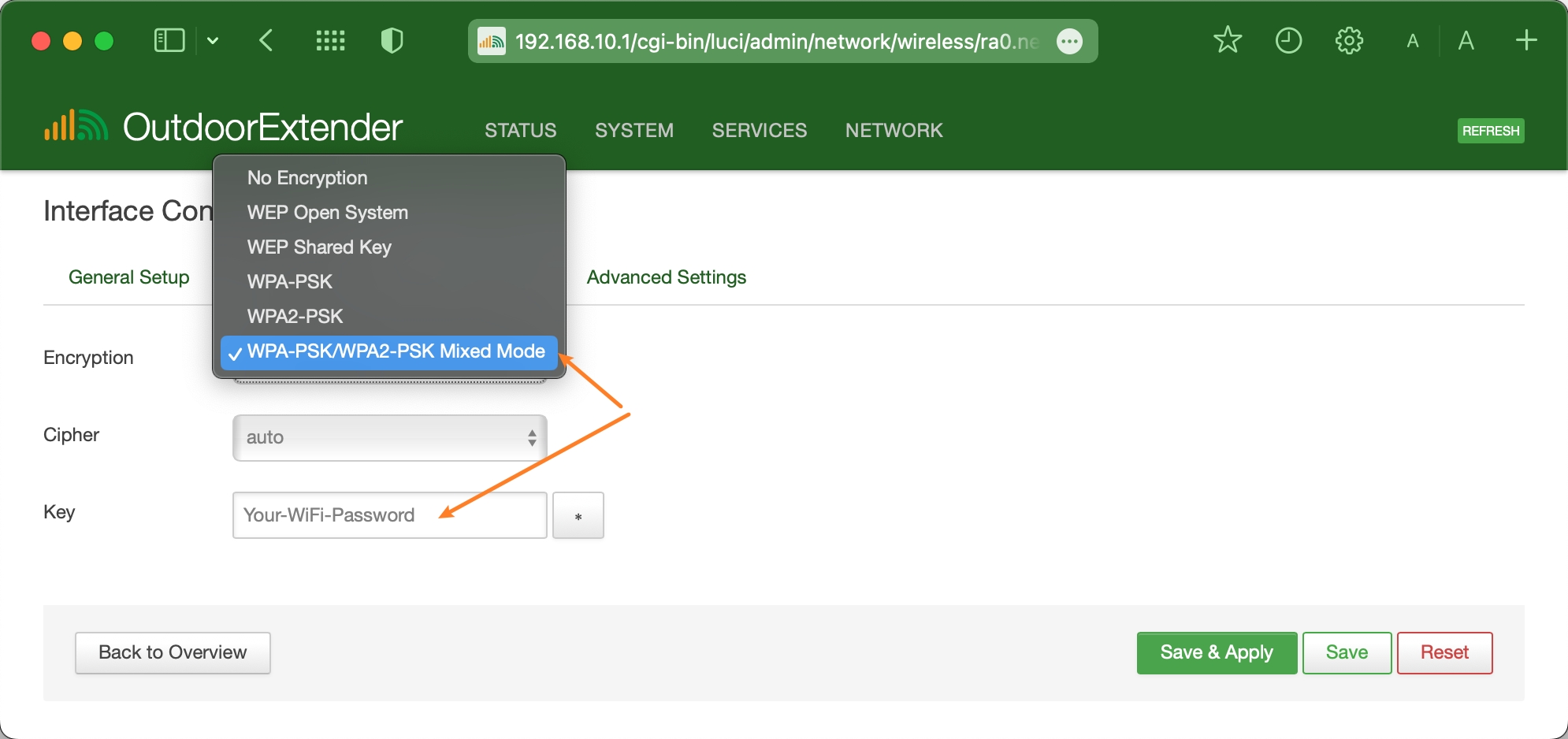Click the privacy shield icon
Image resolution: width=1568 pixels, height=739 pixels.
click(x=392, y=40)
